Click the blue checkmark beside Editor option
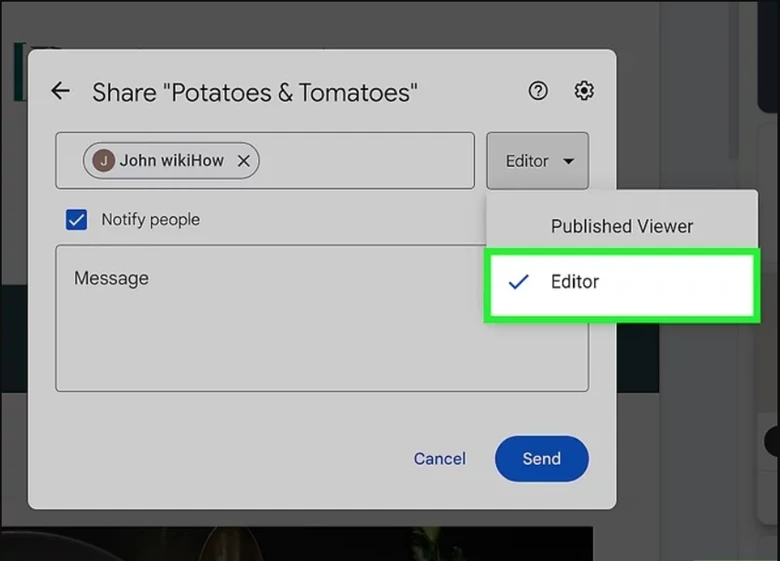Image resolution: width=780 pixels, height=561 pixels. tap(518, 282)
